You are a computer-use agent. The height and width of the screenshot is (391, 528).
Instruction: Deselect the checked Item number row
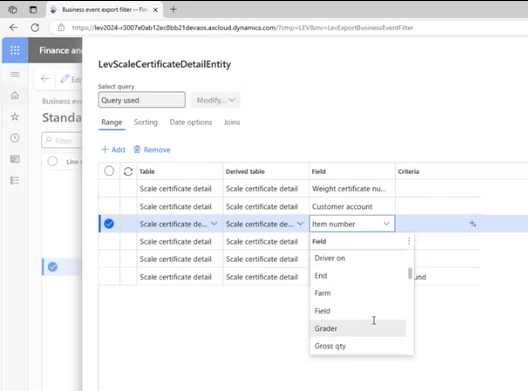109,224
